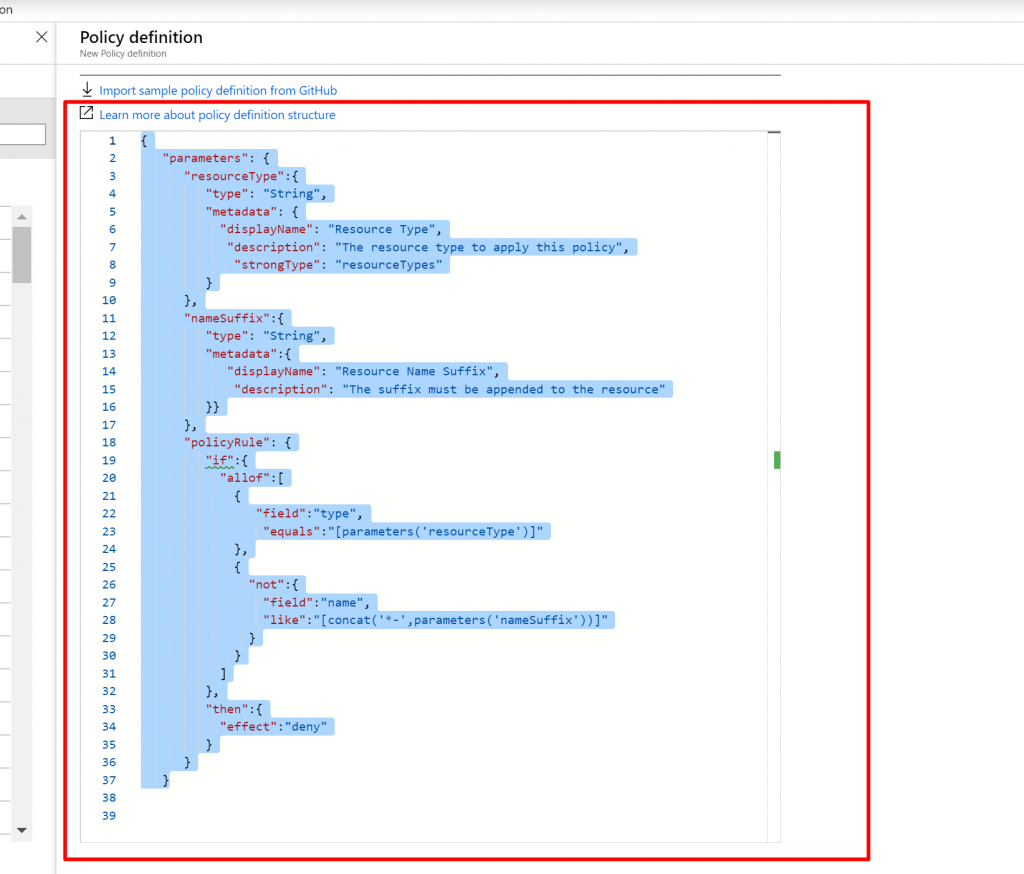
Task: Click the green marker in editor overview ruler
Action: point(777,460)
